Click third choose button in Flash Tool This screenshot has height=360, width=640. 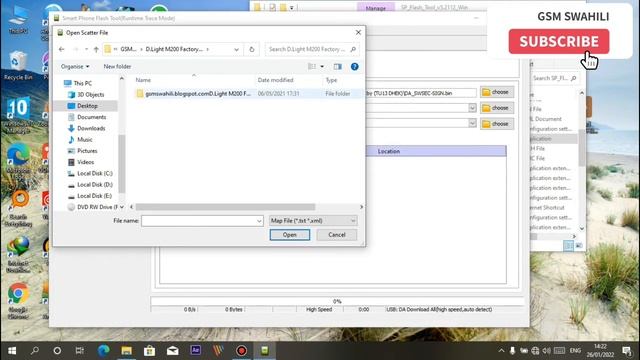(497, 124)
